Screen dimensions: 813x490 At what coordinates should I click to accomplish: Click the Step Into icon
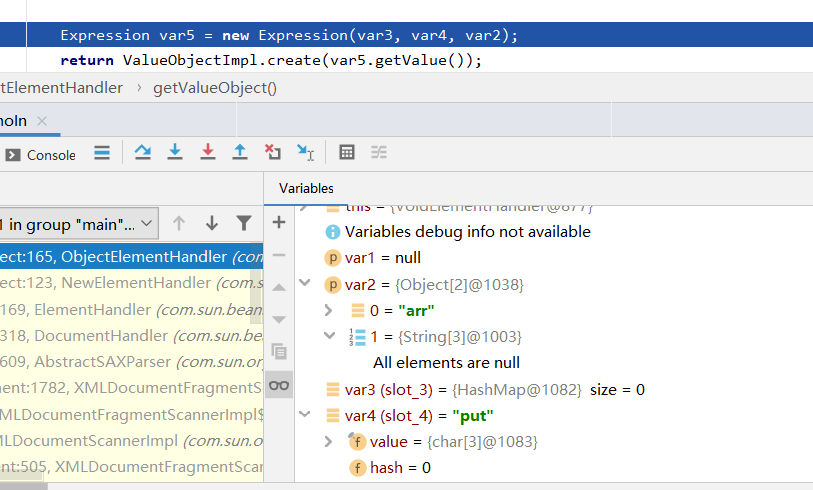pyautogui.click(x=175, y=152)
